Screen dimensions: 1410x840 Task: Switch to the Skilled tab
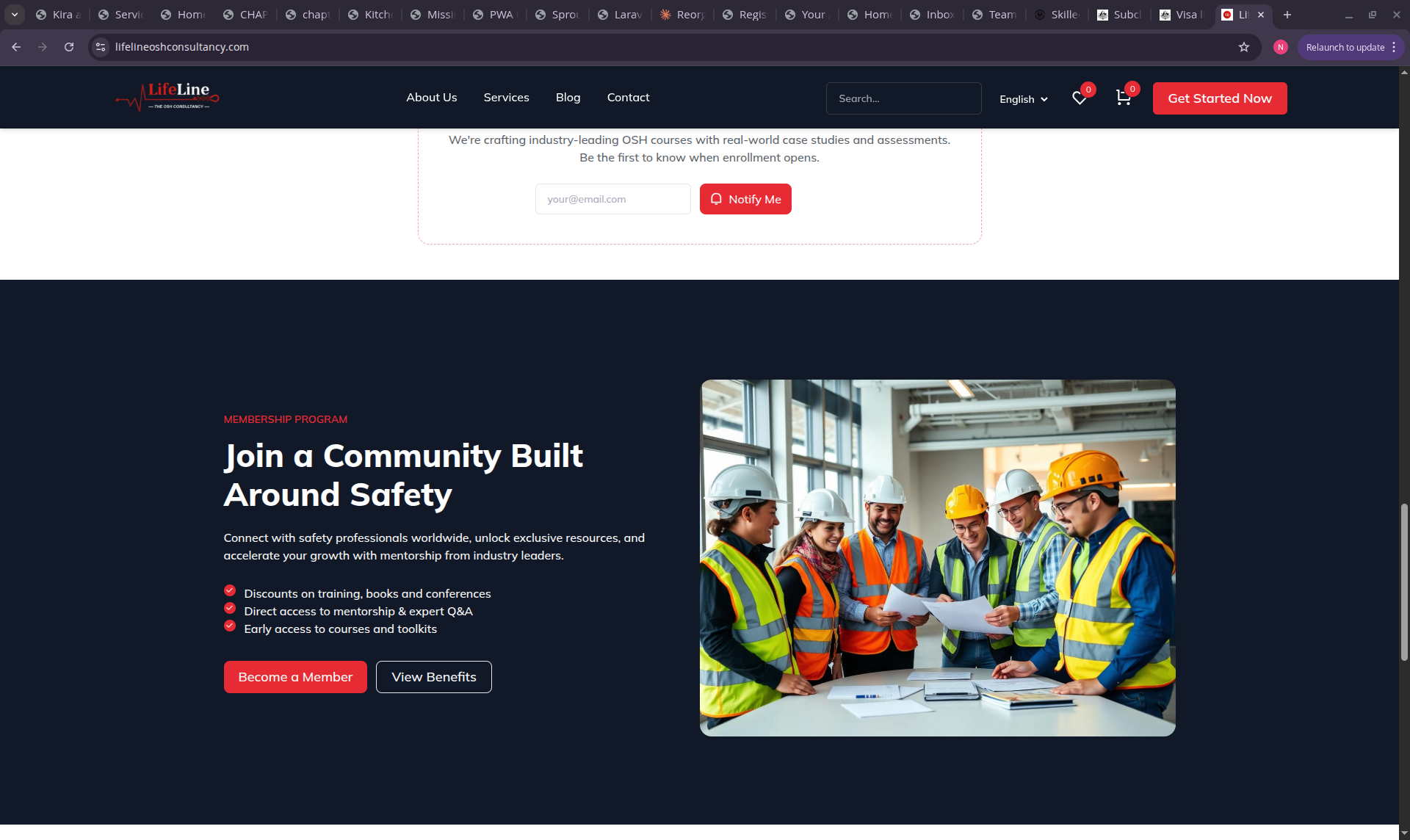(1057, 15)
